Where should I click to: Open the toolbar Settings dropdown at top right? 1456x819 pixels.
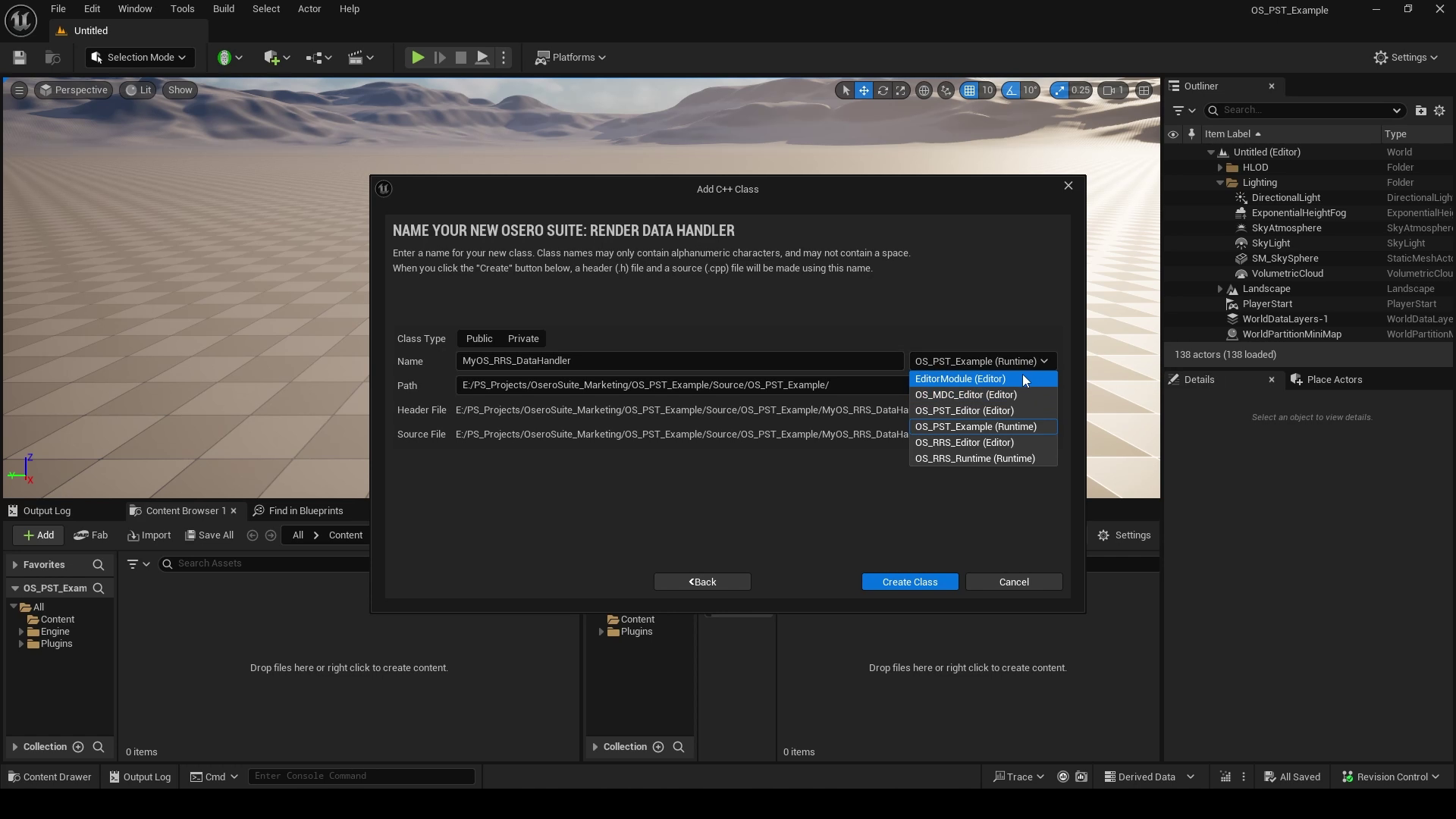click(1406, 58)
